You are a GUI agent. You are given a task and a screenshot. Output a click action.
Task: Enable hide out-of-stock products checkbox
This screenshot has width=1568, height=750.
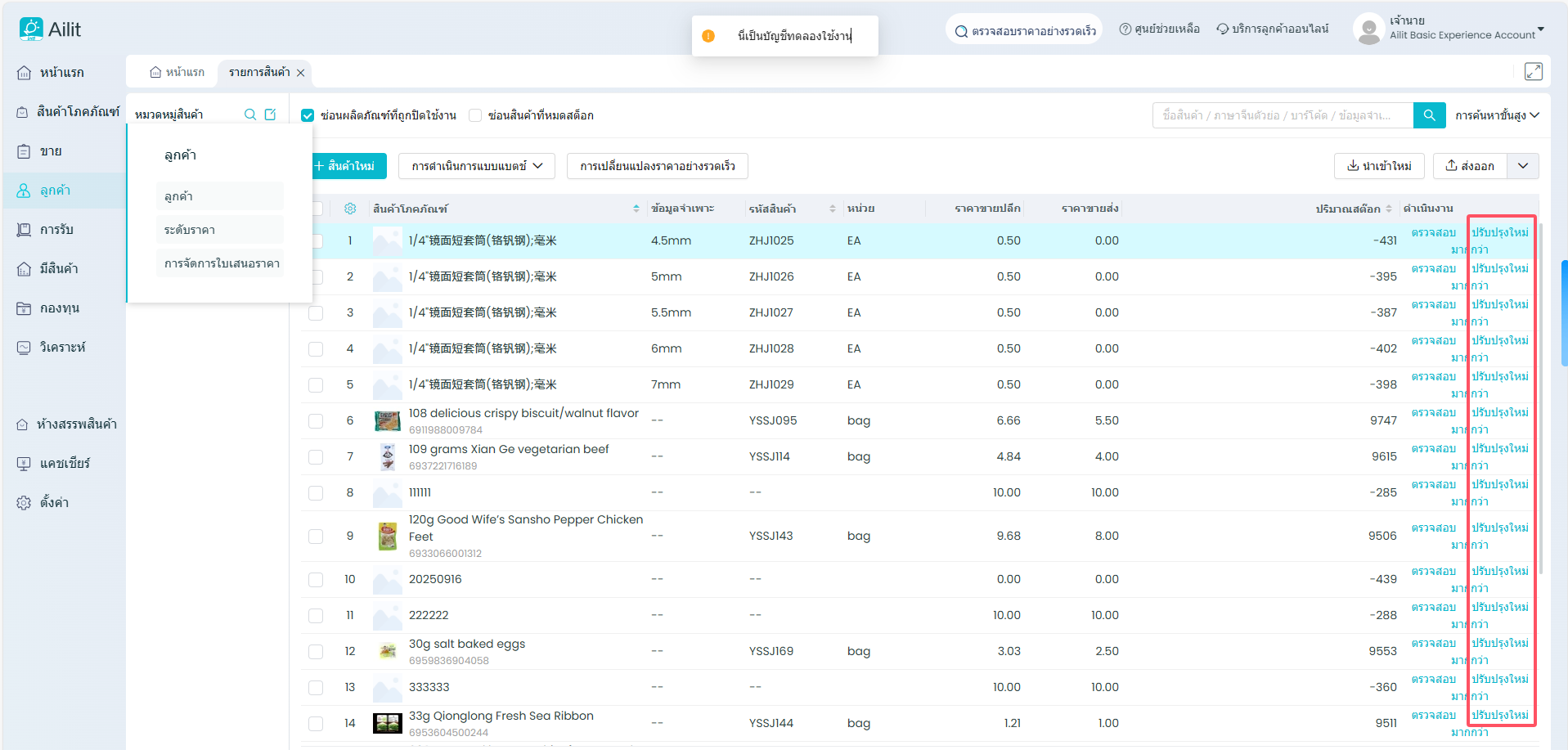click(475, 115)
